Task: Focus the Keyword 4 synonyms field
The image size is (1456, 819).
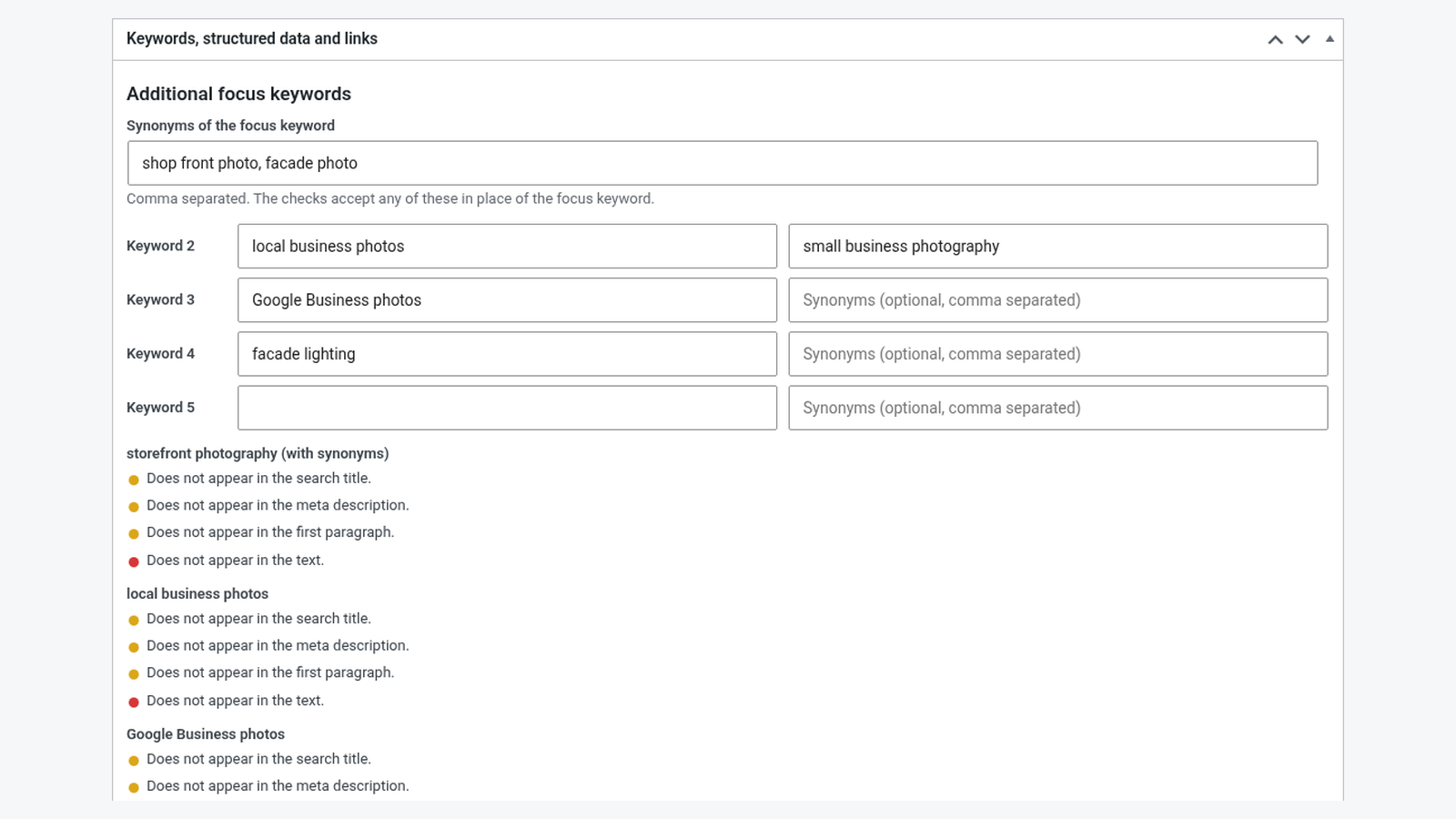Action: pos(1057,353)
